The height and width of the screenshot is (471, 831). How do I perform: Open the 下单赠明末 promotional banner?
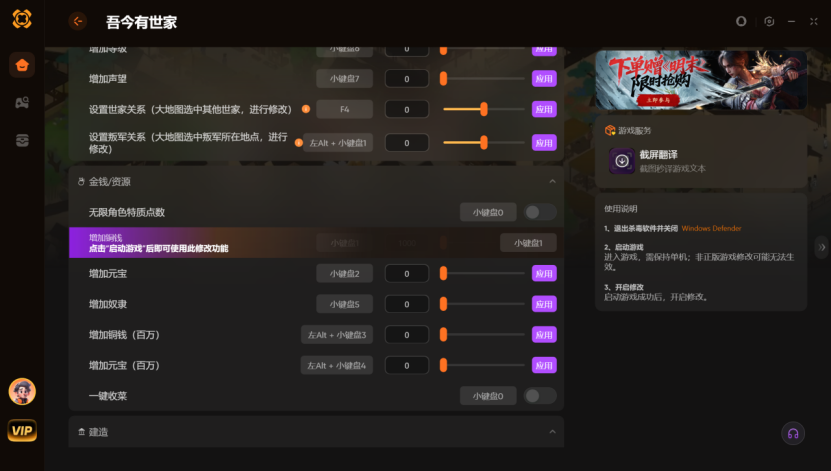point(701,80)
